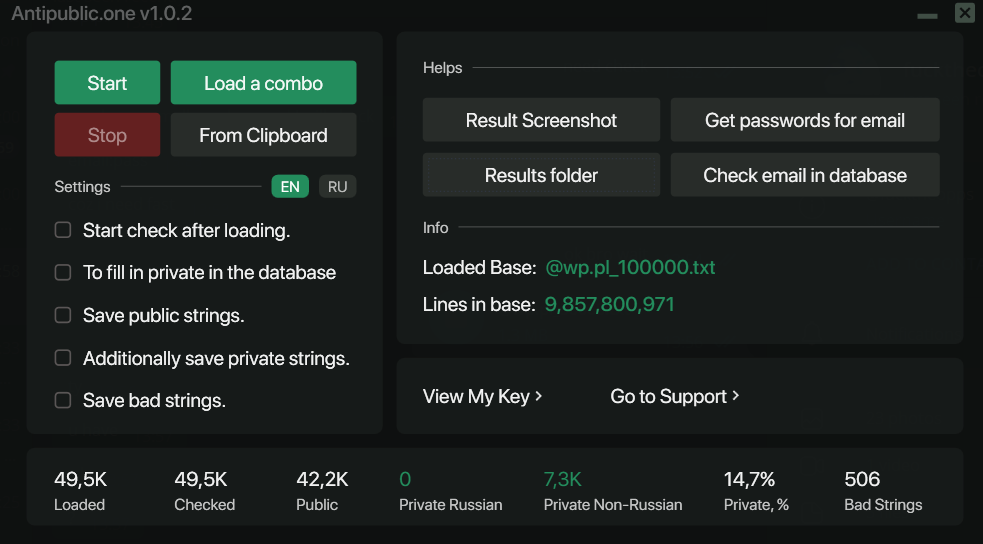The image size is (983, 544).
Task: Check Additionally save private strings option
Action: pyautogui.click(x=63, y=357)
